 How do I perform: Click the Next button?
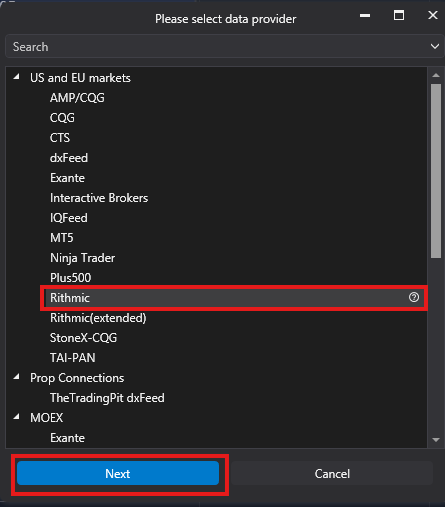coord(118,473)
